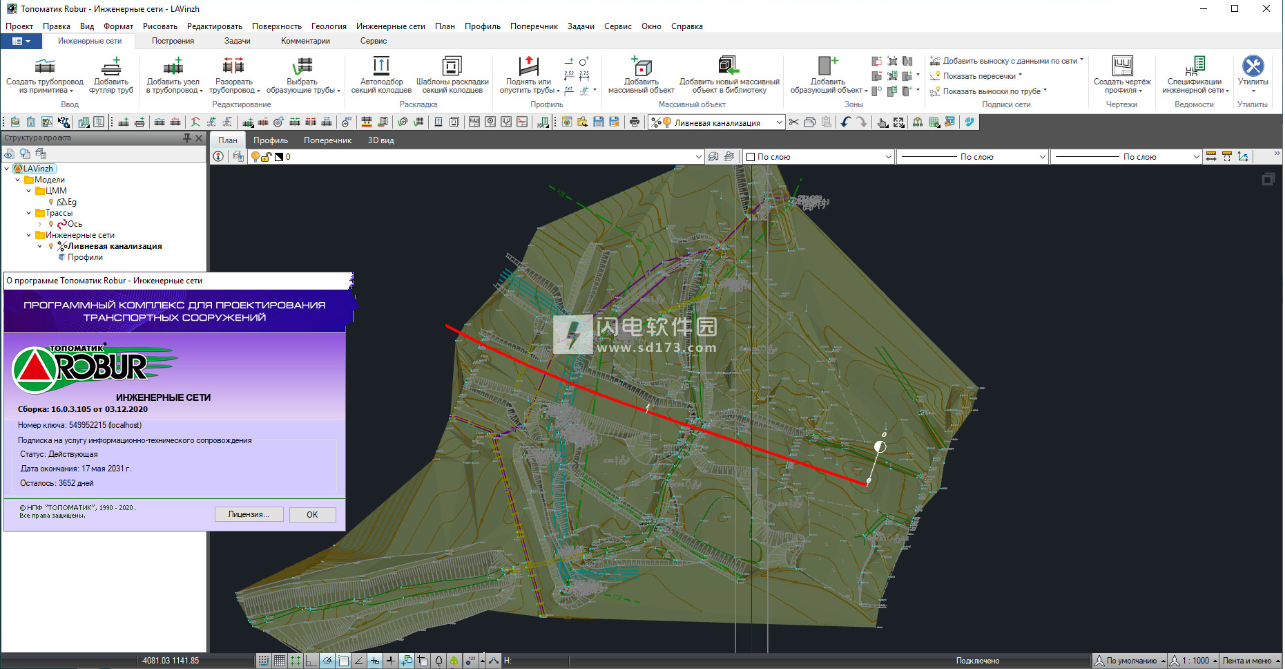
Task: Open Спецификации инженерной сети
Action: coord(1194,75)
